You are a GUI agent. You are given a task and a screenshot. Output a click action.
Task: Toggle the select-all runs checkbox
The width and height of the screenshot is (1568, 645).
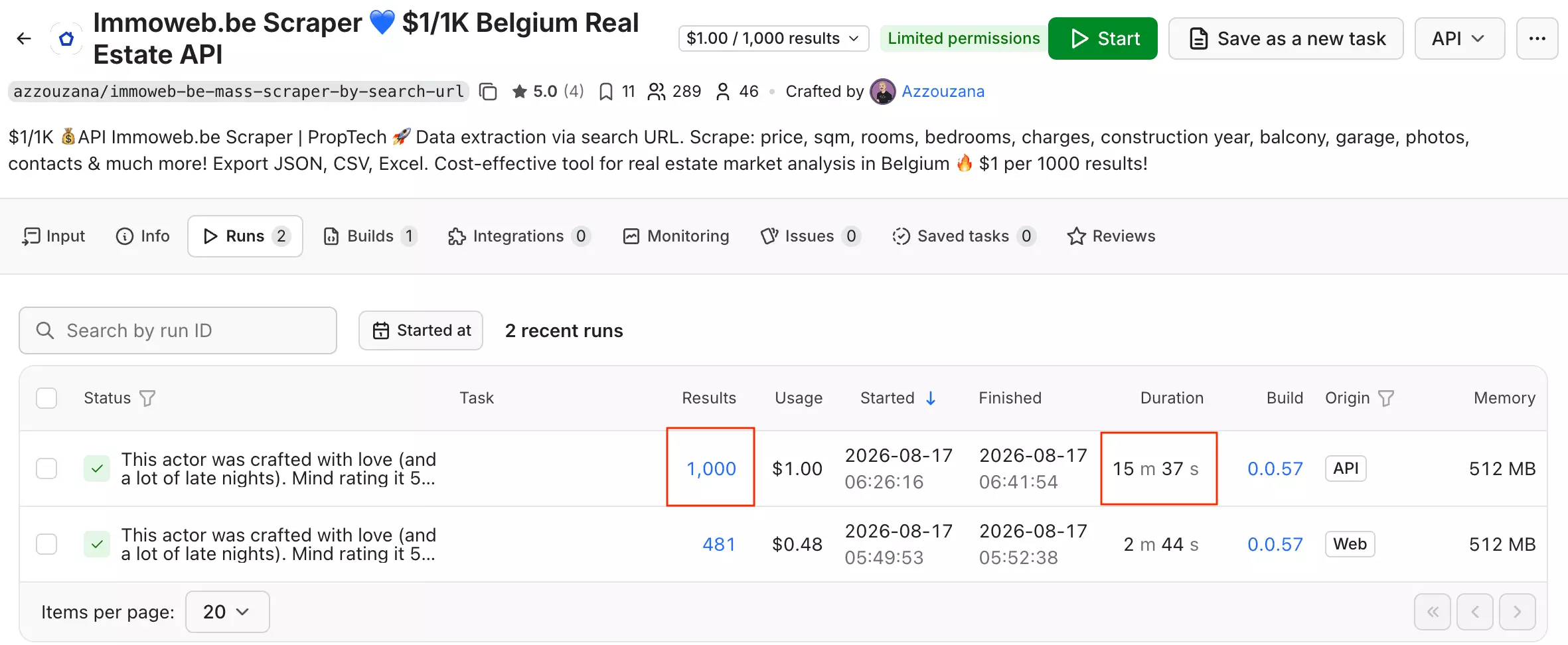click(46, 398)
